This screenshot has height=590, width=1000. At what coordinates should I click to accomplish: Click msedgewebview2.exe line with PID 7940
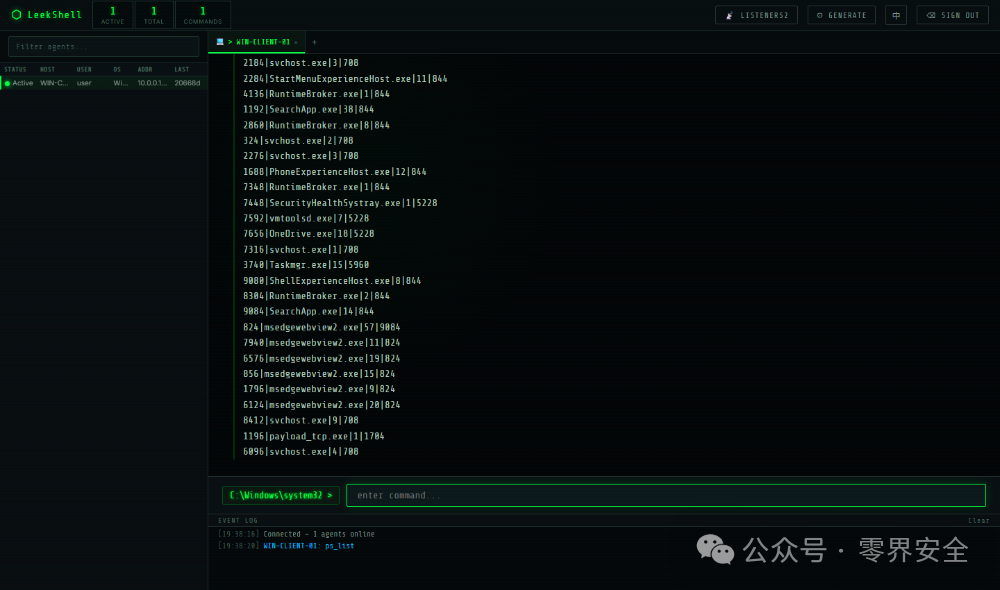coord(321,343)
